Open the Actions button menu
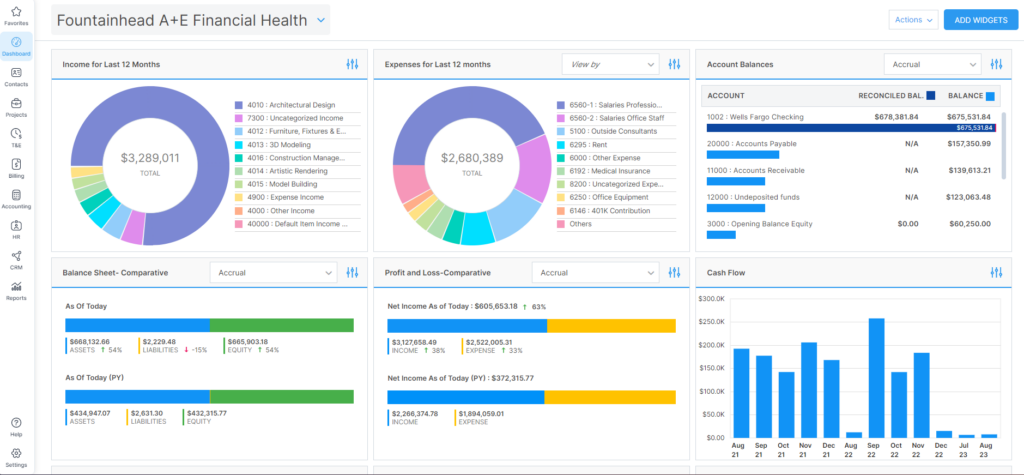 (x=914, y=20)
